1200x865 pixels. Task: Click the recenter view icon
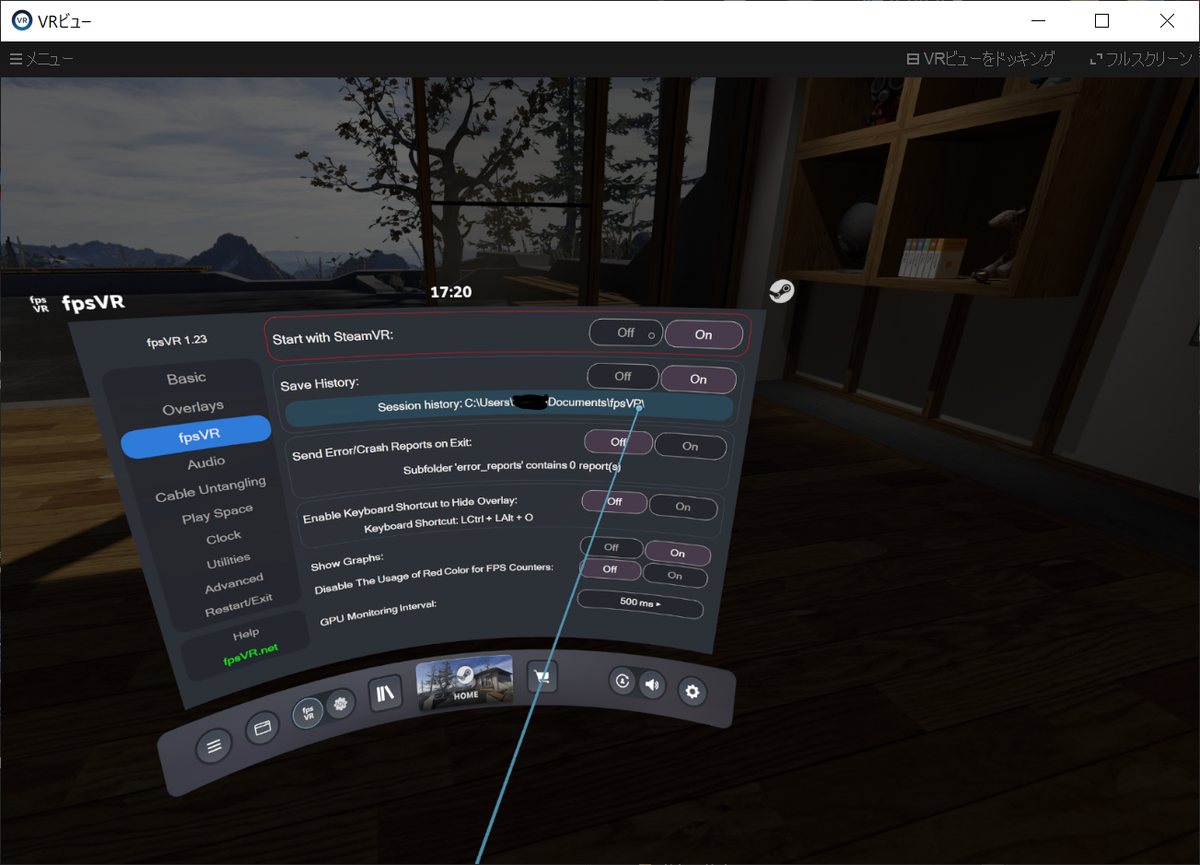(623, 682)
